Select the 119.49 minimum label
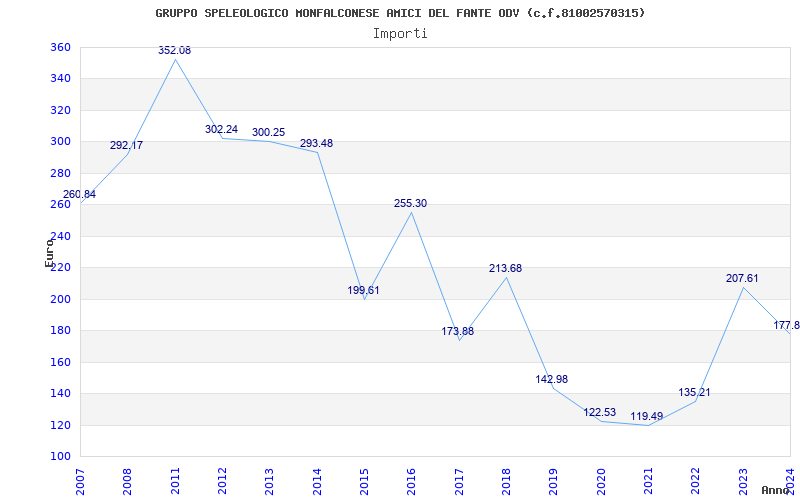Viewport: 800px width, 500px height. click(646, 416)
